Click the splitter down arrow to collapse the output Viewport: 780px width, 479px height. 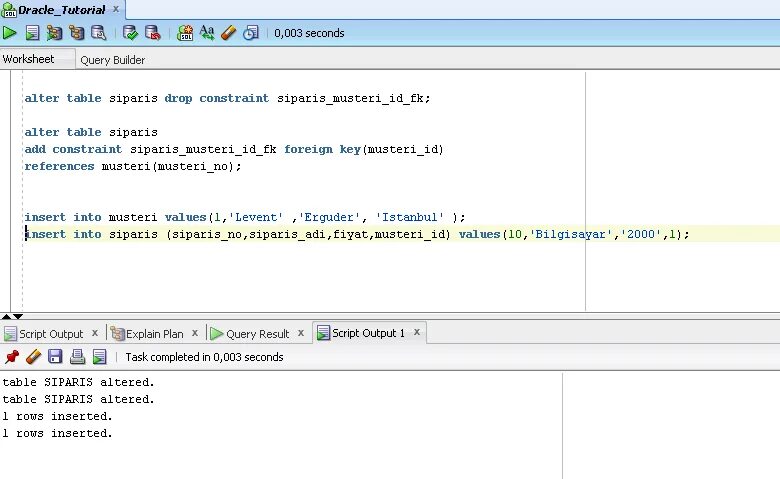click(x=18, y=316)
